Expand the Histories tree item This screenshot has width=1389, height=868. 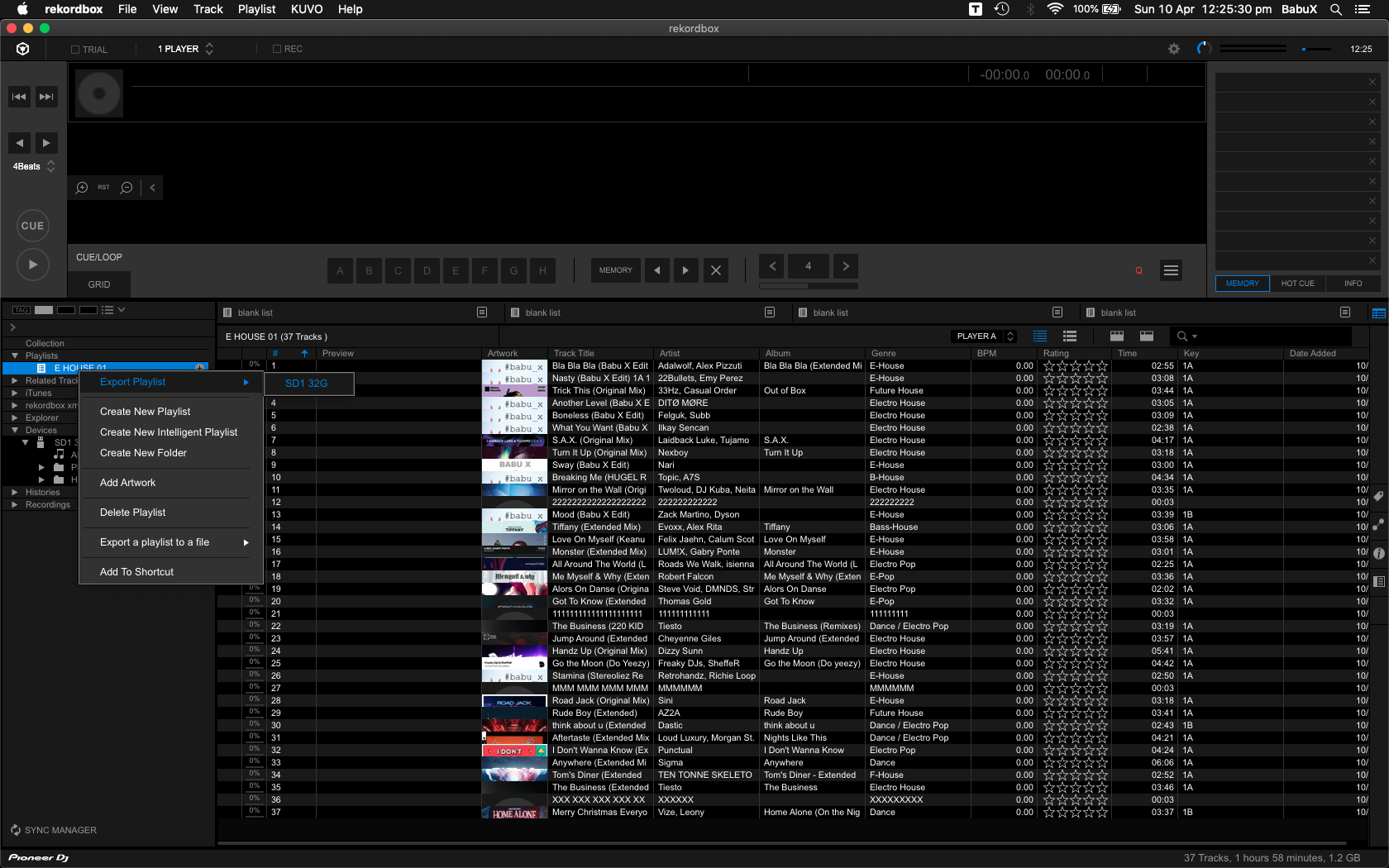(15, 493)
